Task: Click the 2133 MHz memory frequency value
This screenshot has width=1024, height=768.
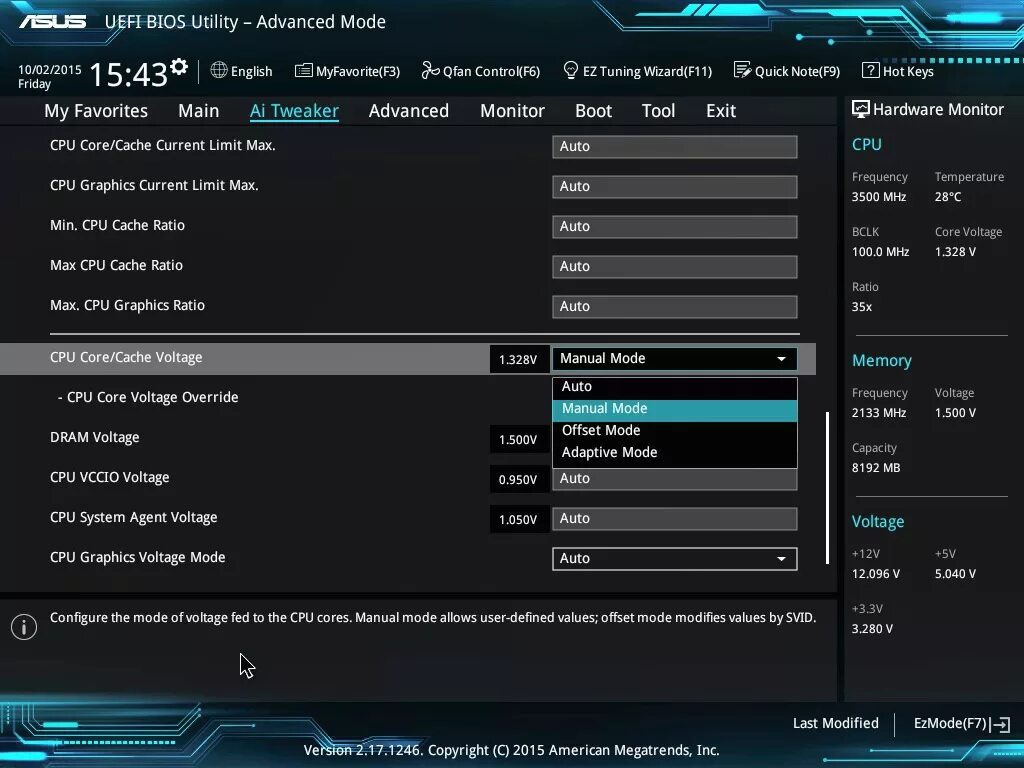Action: [x=878, y=413]
